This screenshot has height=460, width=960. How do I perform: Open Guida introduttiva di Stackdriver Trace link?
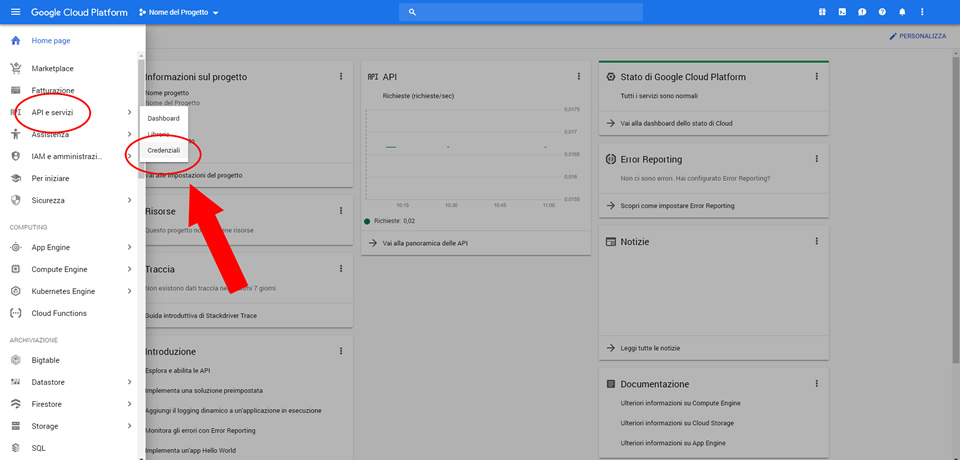tap(201, 315)
